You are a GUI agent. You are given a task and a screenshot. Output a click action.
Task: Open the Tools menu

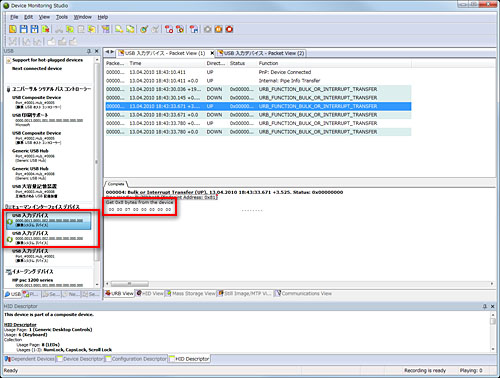point(62,17)
